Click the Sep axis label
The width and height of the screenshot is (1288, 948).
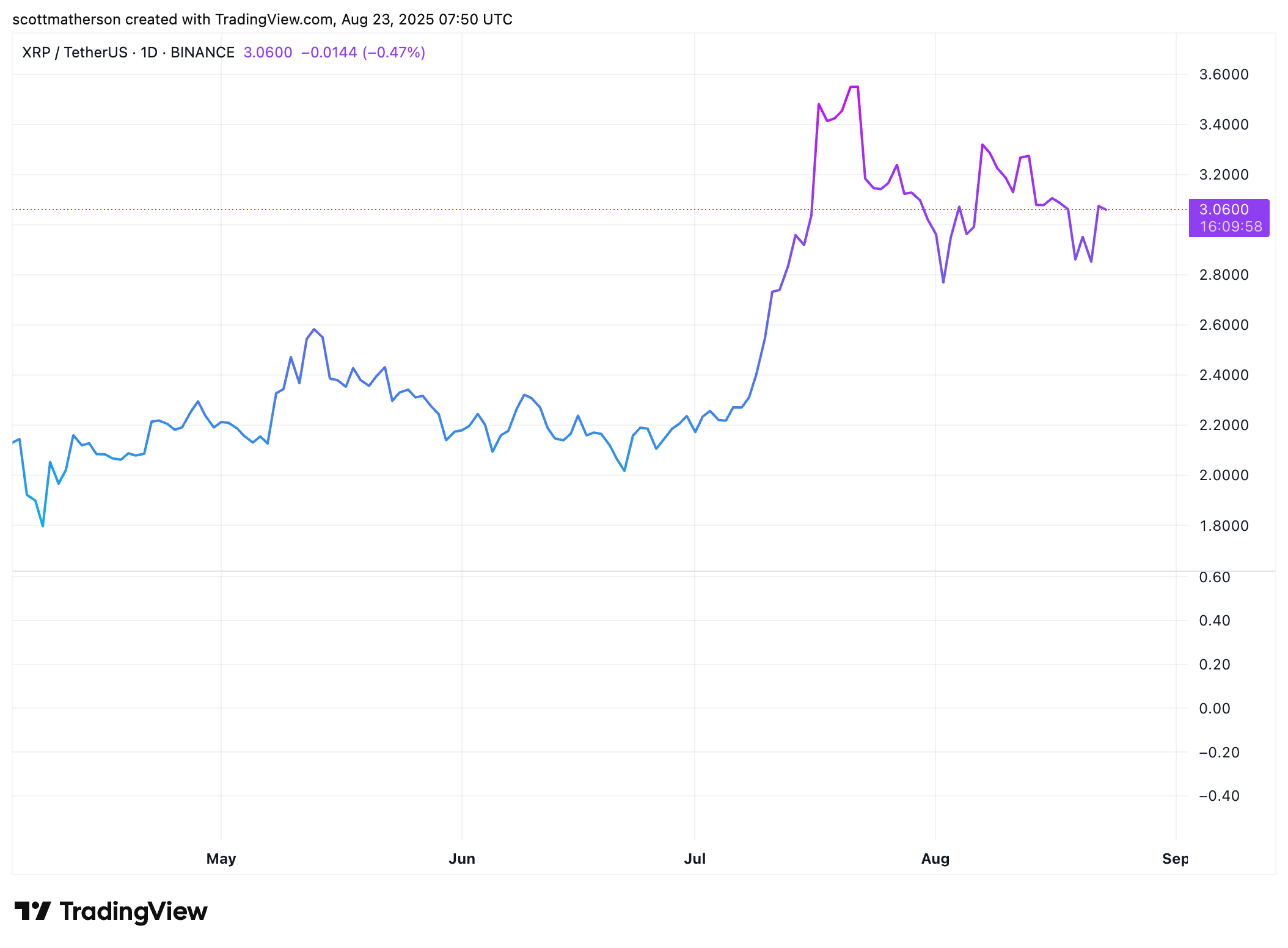pyautogui.click(x=1175, y=858)
